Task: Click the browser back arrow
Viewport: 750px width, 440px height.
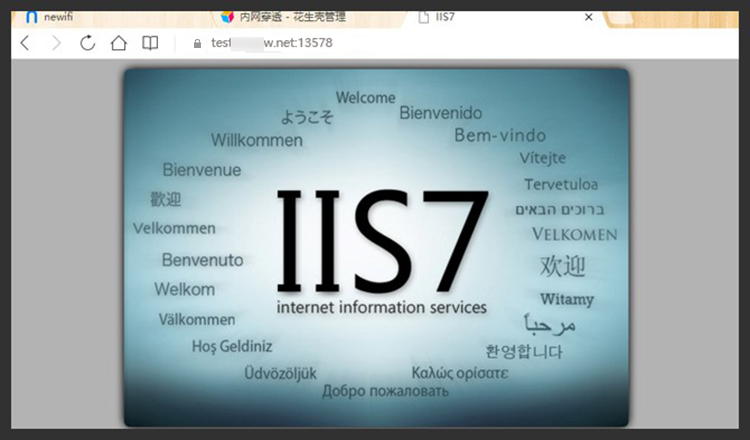Action: pyautogui.click(x=25, y=43)
